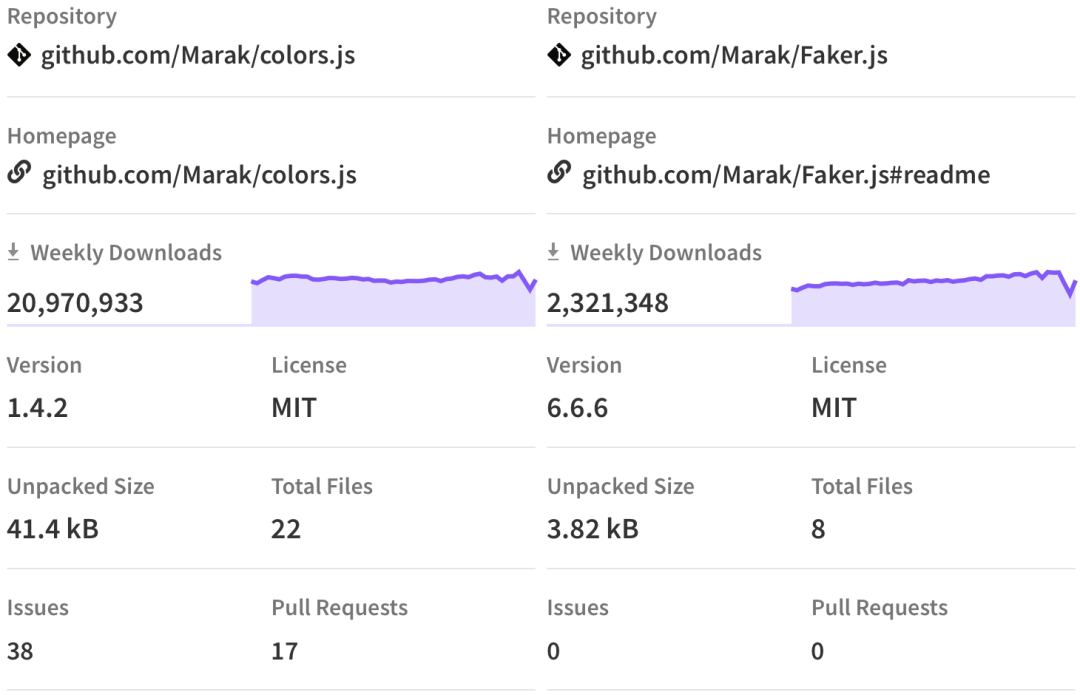Click the Faker.js weekly downloads sparkline chart

pos(934,298)
